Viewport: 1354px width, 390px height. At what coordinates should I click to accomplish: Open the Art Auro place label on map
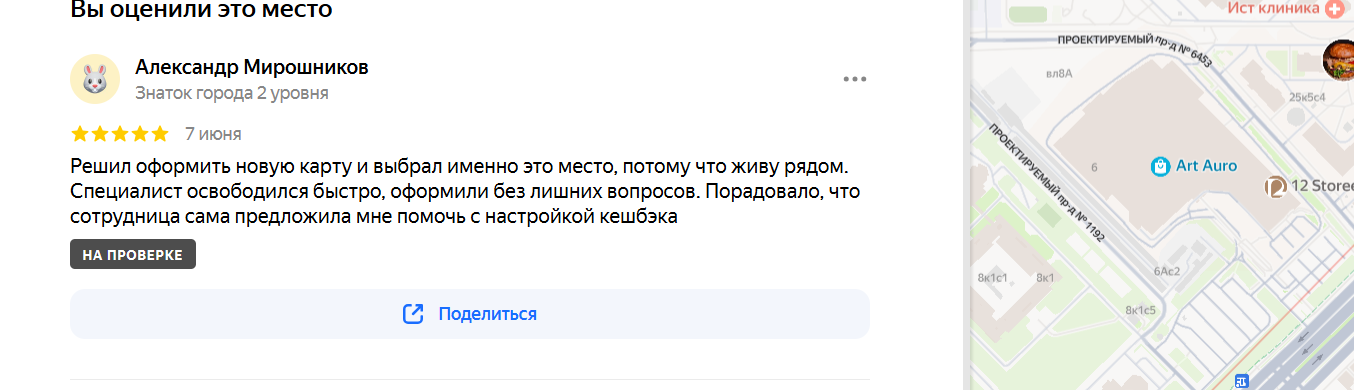1206,166
